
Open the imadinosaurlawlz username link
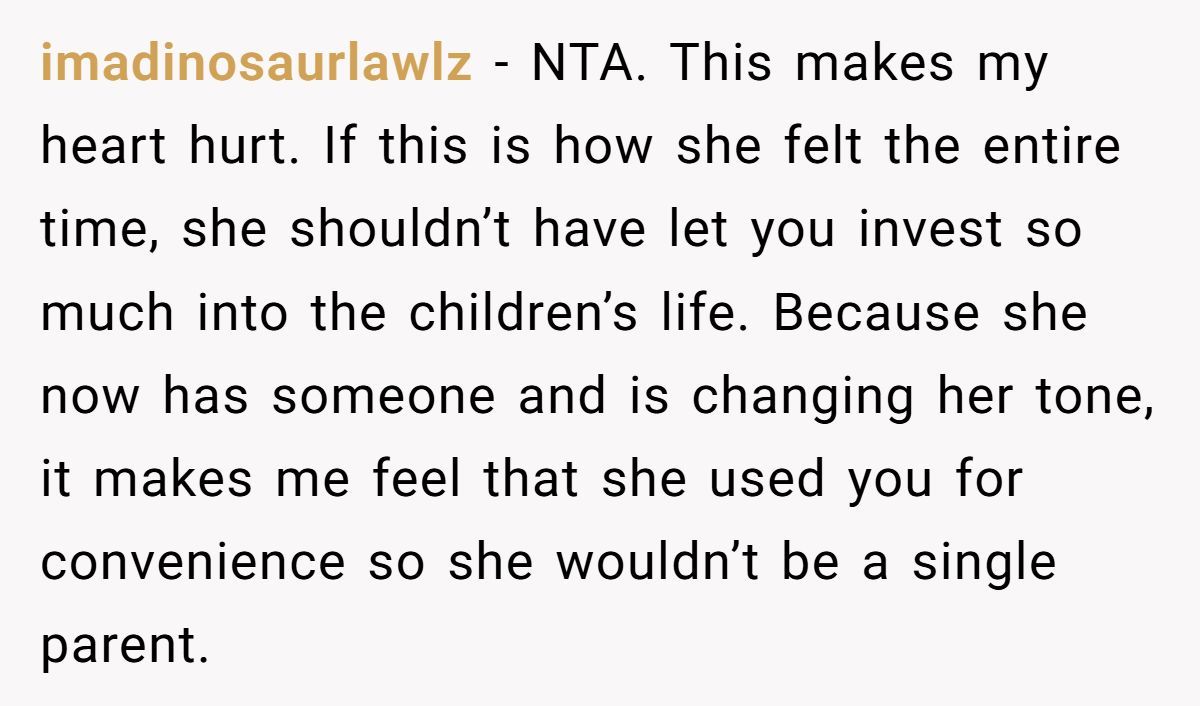tap(256, 64)
